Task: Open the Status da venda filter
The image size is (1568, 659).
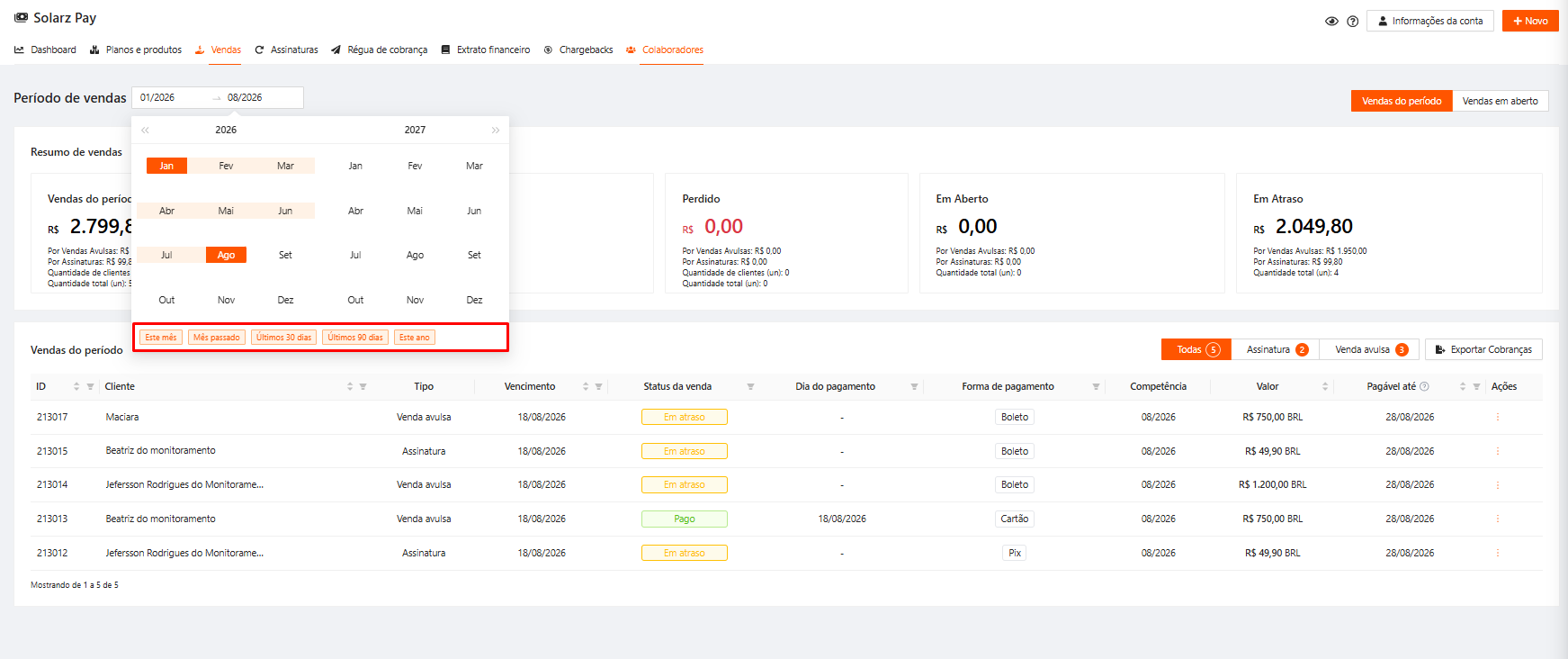Action: pyautogui.click(x=750, y=386)
